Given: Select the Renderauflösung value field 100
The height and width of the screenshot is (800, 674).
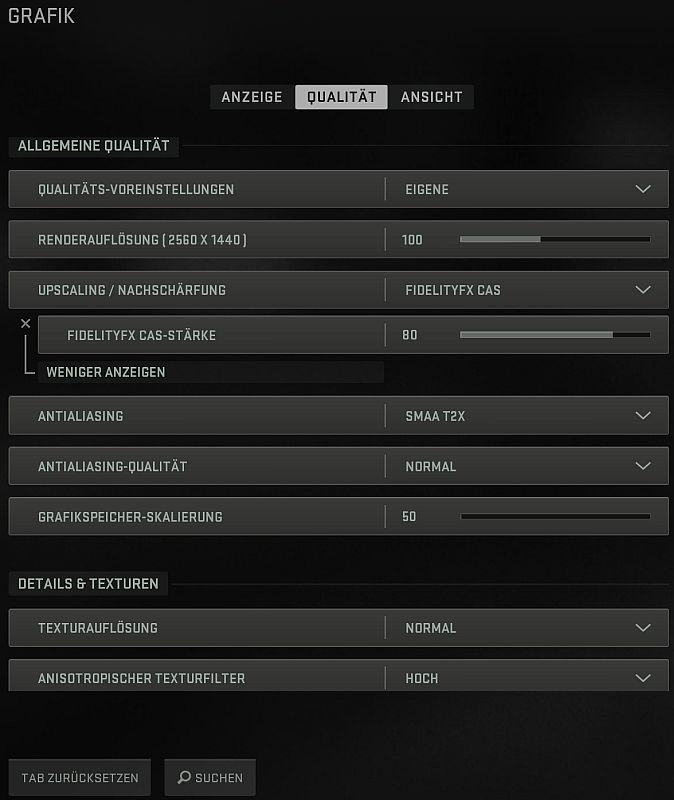Looking at the screenshot, I should pyautogui.click(x=412, y=240).
